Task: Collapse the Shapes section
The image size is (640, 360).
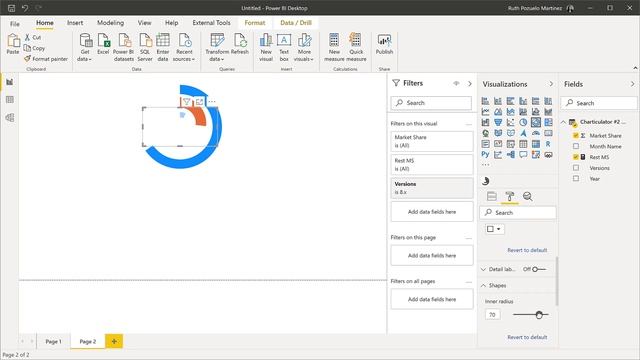Action: [483, 286]
